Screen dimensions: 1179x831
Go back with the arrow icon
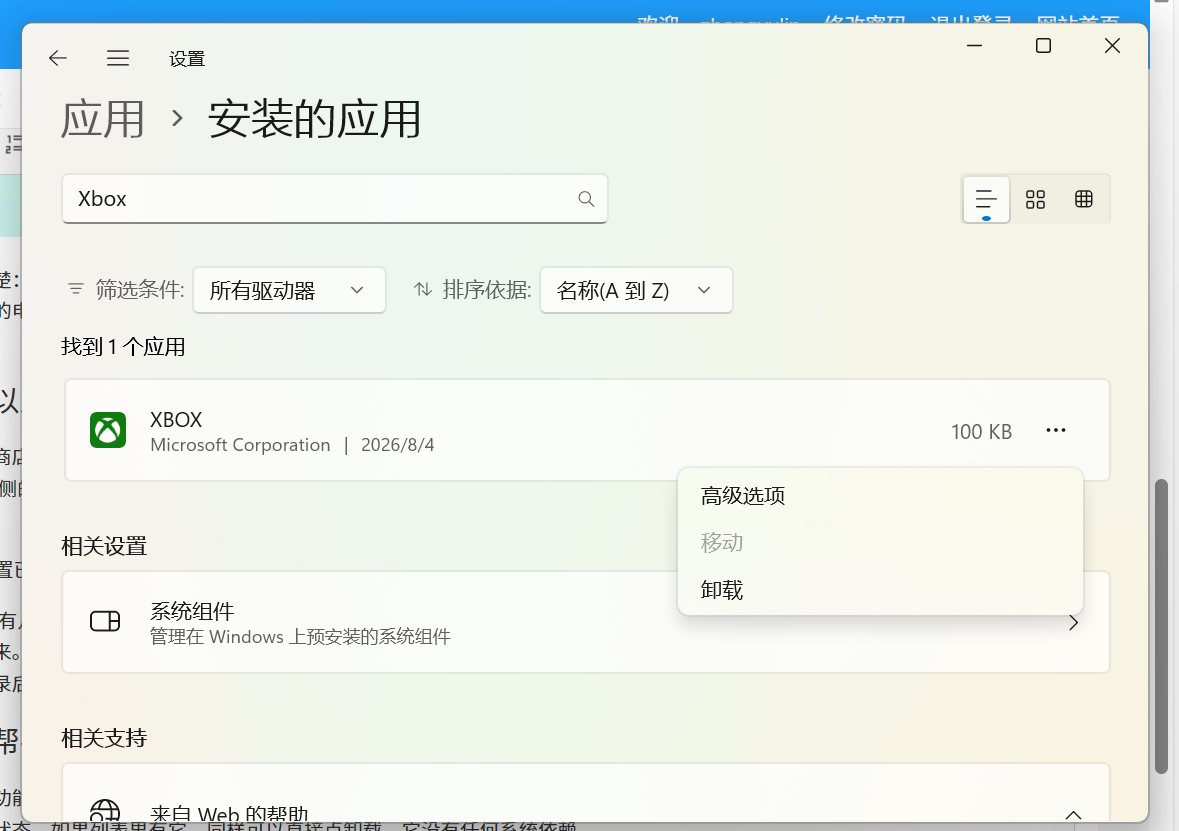coord(58,58)
